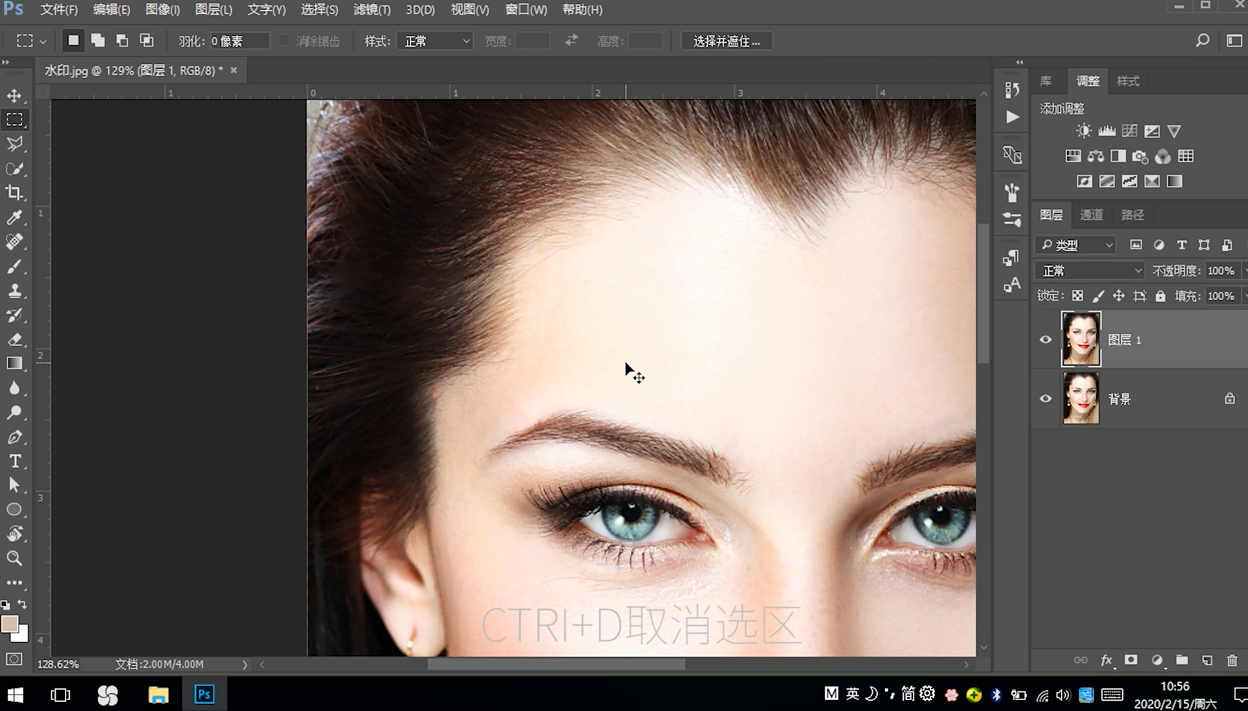Click the 选择并遮住 button
This screenshot has height=711, width=1248.
[x=727, y=41]
